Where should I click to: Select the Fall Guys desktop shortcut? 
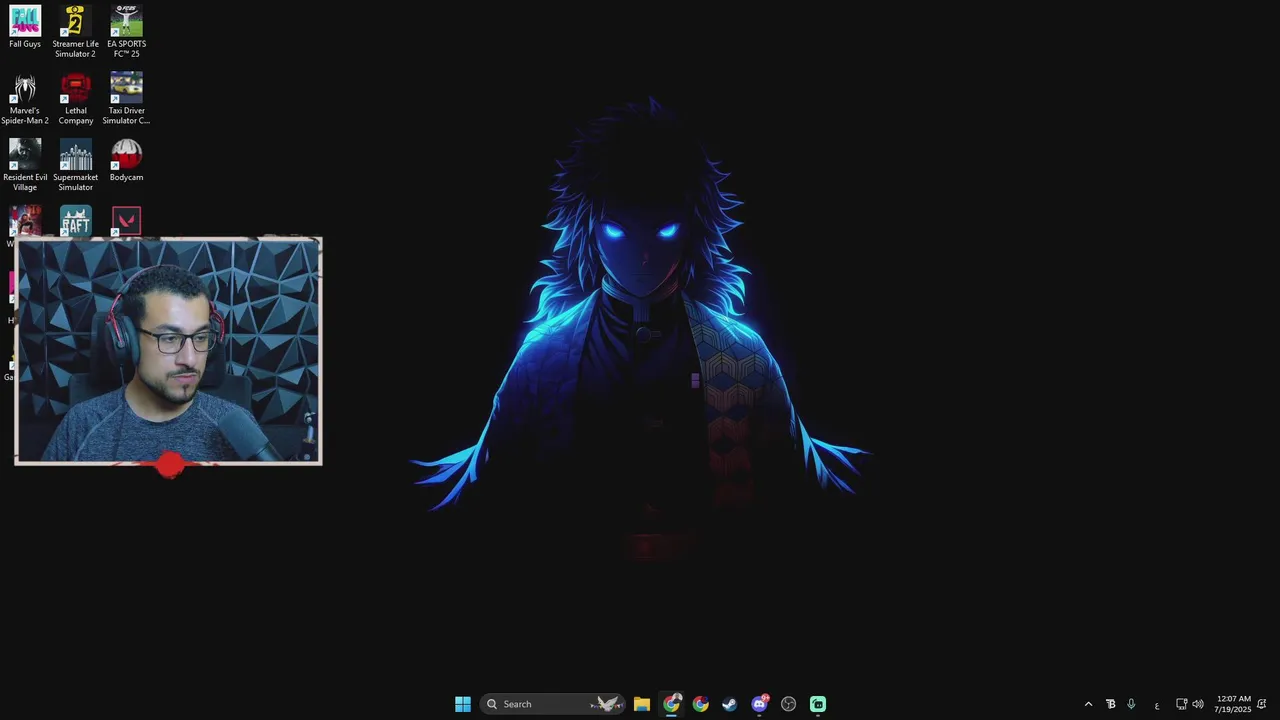point(25,27)
